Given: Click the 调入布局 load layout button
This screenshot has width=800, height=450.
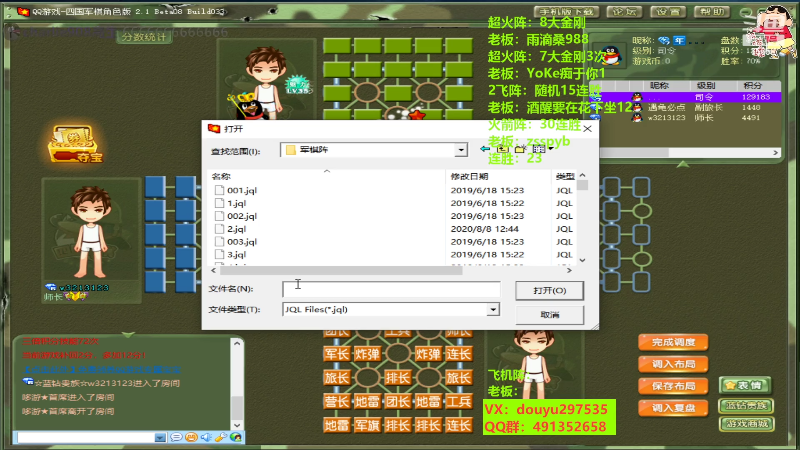Looking at the screenshot, I should click(x=673, y=364).
